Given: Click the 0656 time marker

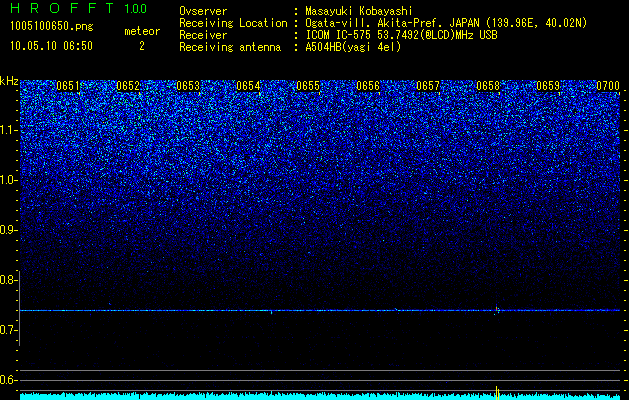Looking at the screenshot, I should tap(367, 86).
